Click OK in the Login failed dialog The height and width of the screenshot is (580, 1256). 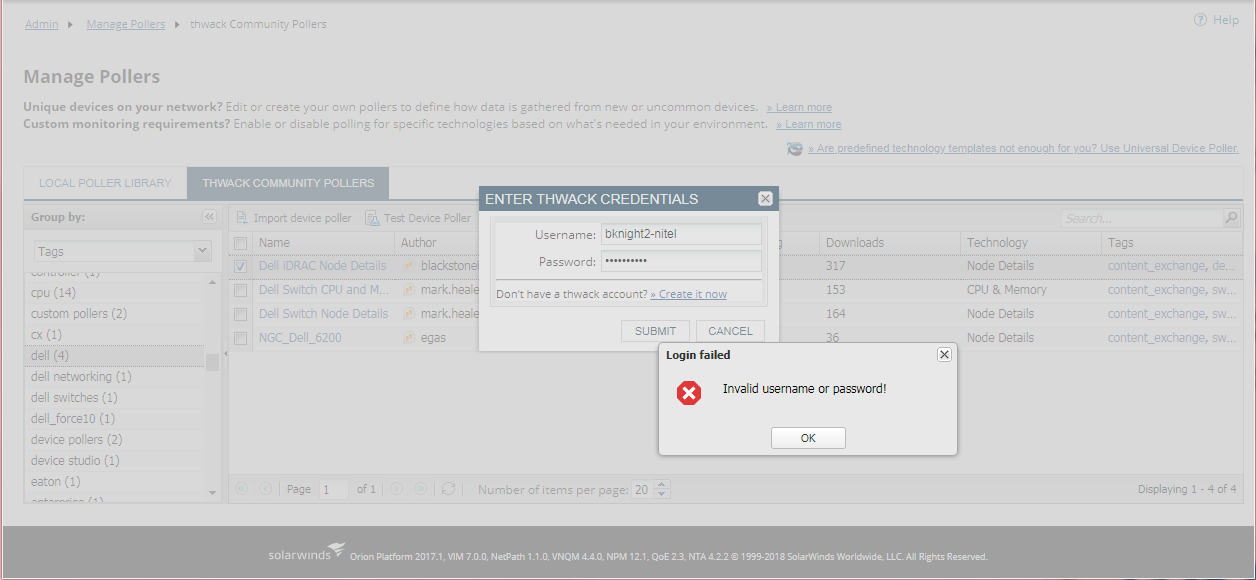coord(808,438)
